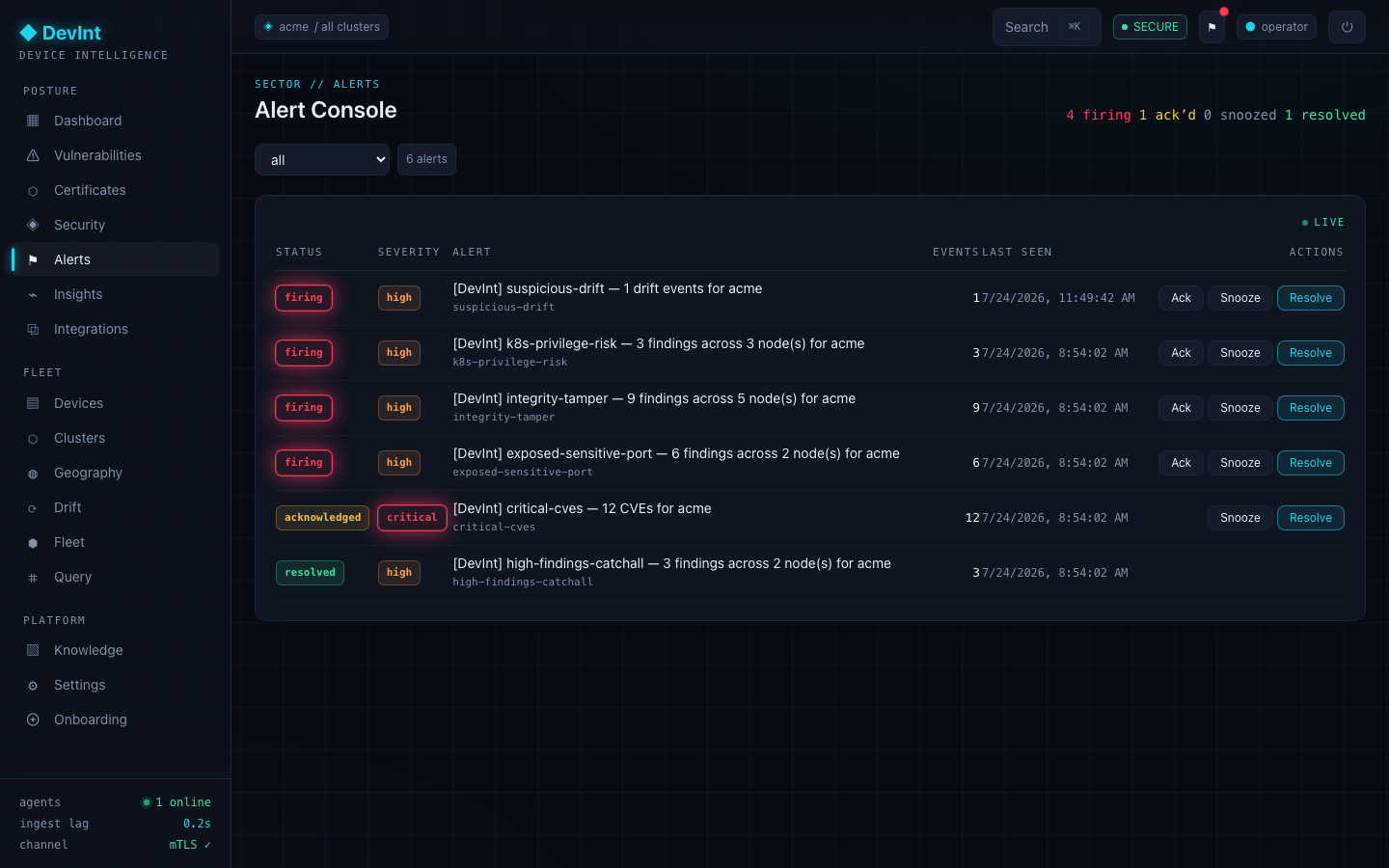Click the Onboarding plus-circle icon
The height and width of the screenshot is (868, 1389).
coord(33,719)
